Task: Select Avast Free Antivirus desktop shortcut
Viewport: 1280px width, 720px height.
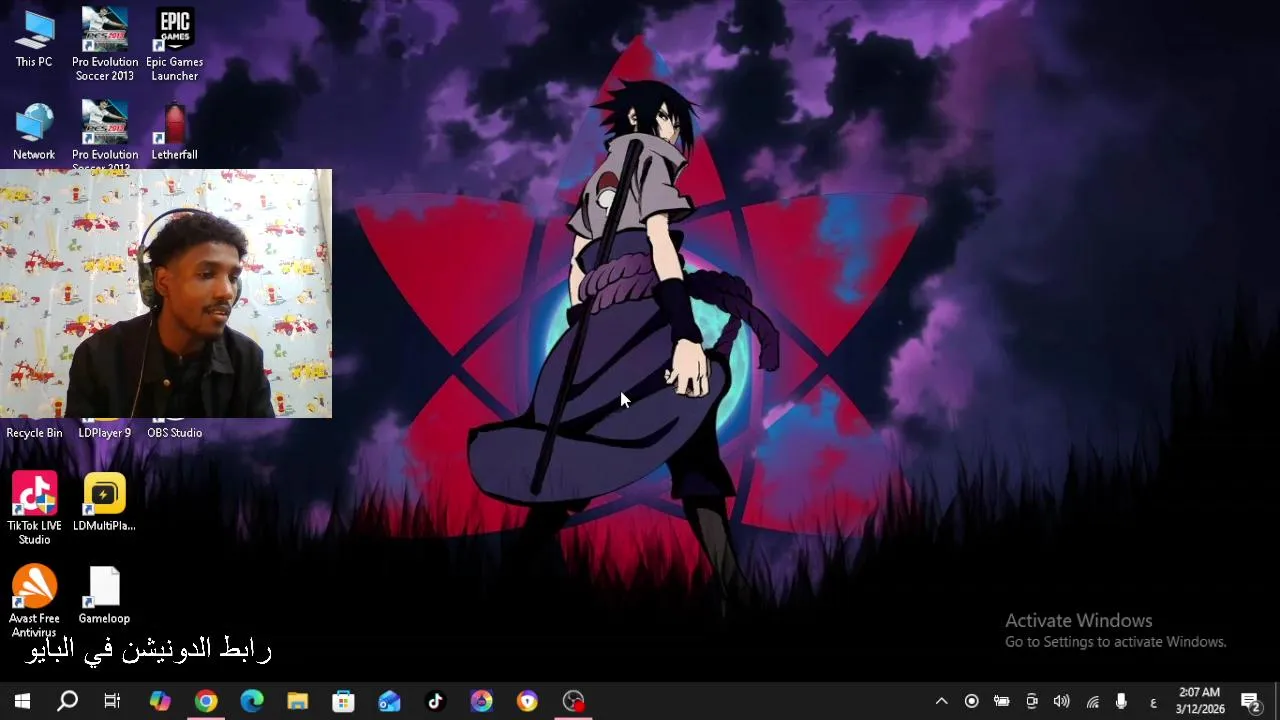Action: click(34, 601)
